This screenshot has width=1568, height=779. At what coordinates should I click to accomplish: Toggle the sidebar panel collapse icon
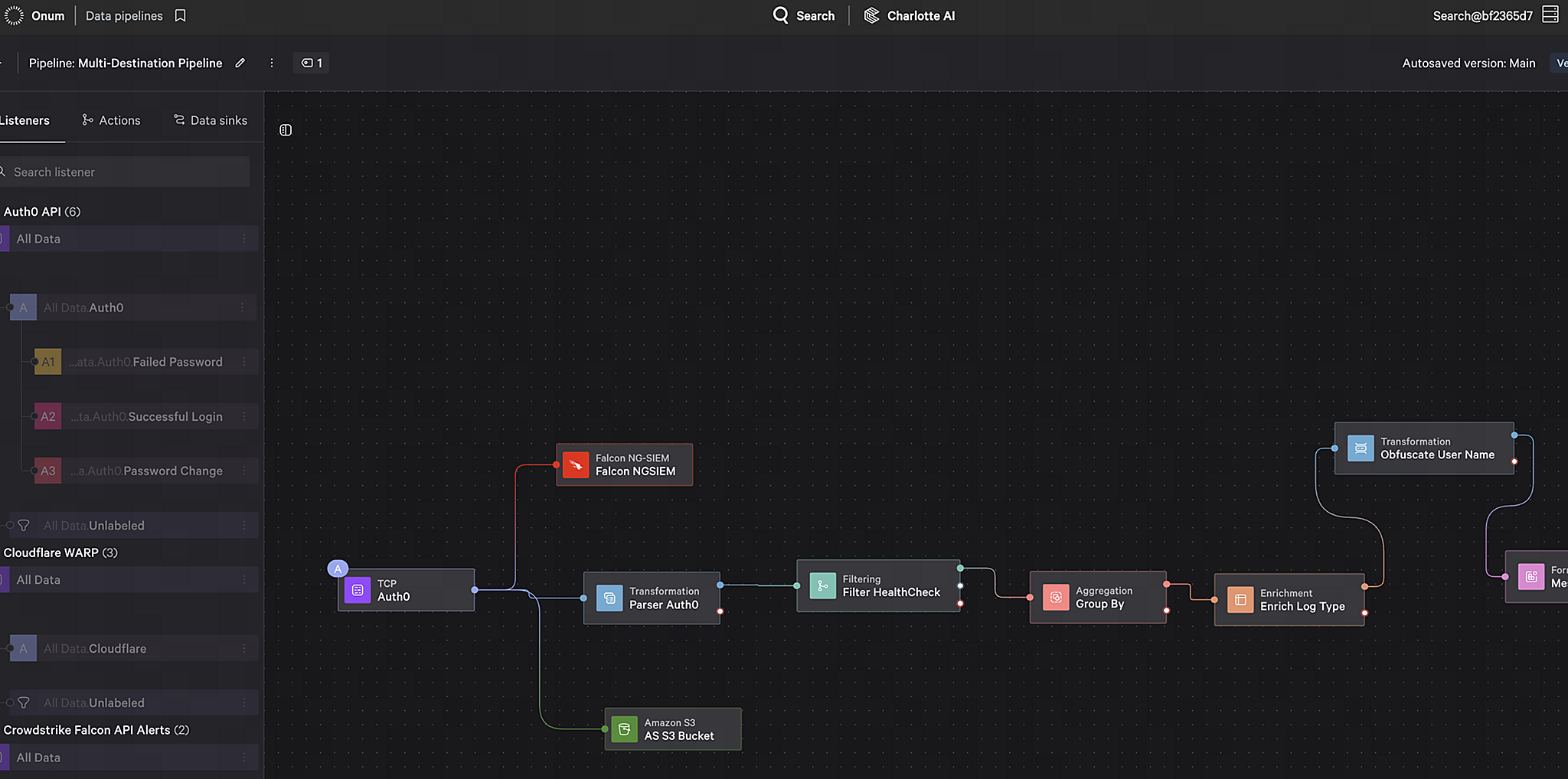tap(286, 130)
